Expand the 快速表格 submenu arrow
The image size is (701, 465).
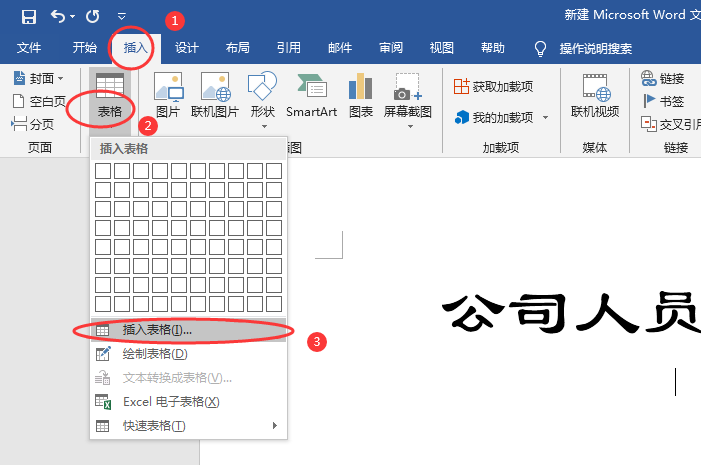coord(275,426)
